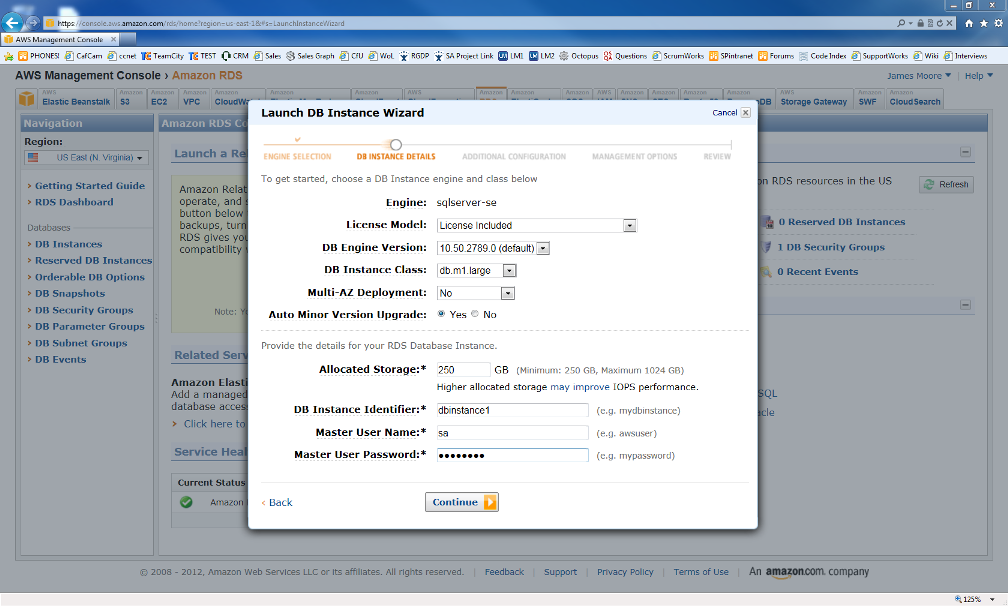Open DB Parameter Groups navigation link
This screenshot has width=1008, height=606.
[90, 326]
